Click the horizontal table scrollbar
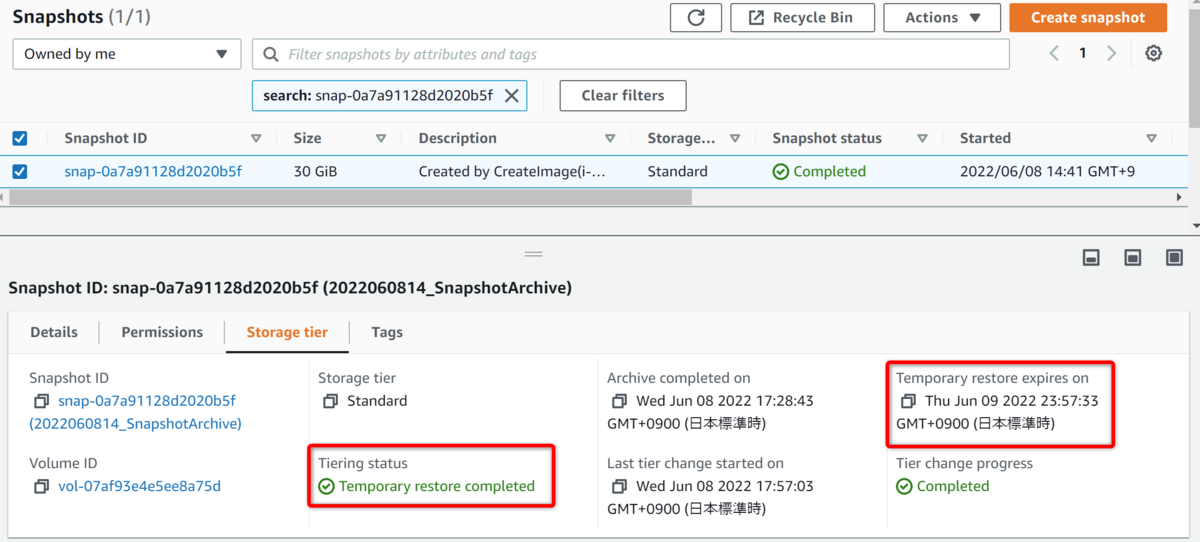1200x542 pixels. tap(350, 197)
